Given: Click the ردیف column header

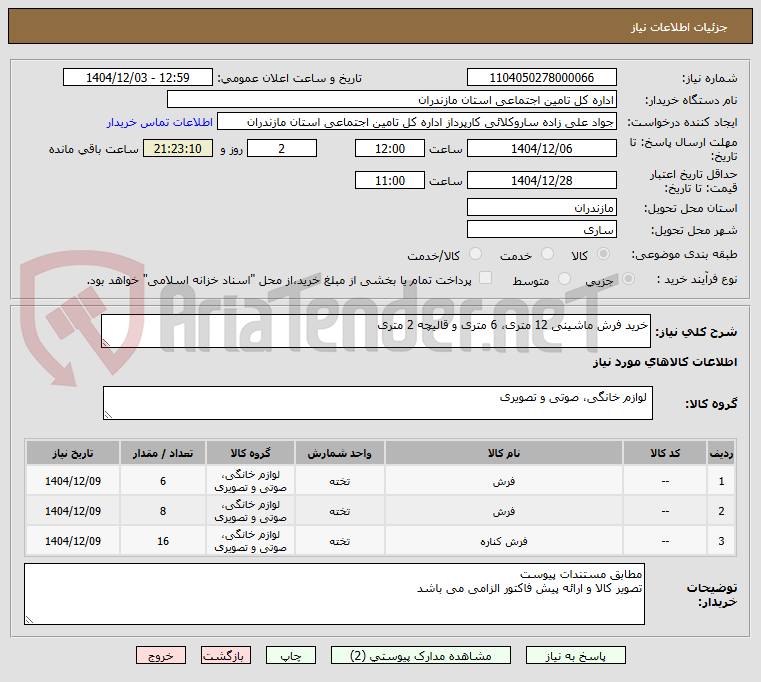Looking at the screenshot, I should coord(721,453).
